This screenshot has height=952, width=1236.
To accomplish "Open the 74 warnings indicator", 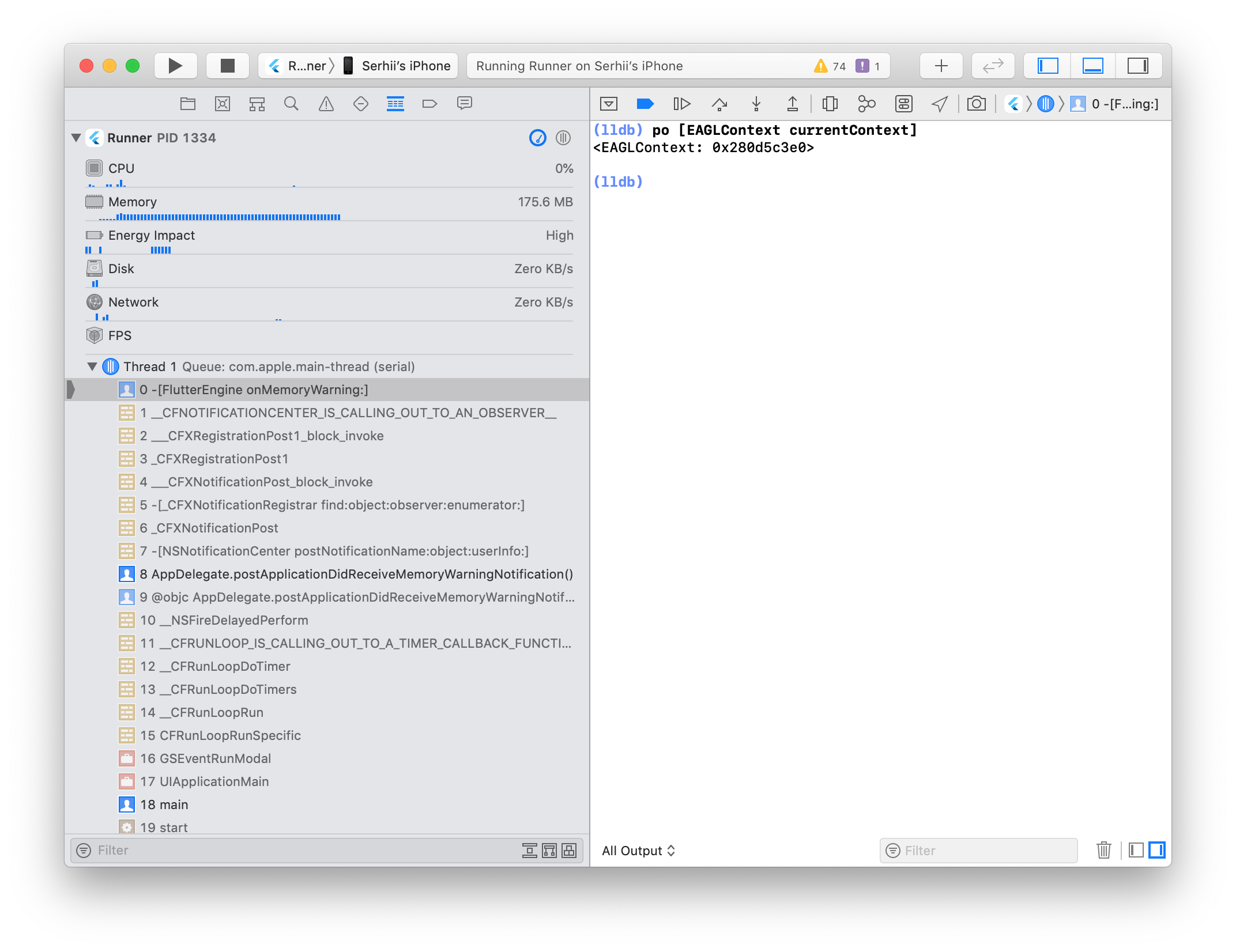I will (830, 66).
